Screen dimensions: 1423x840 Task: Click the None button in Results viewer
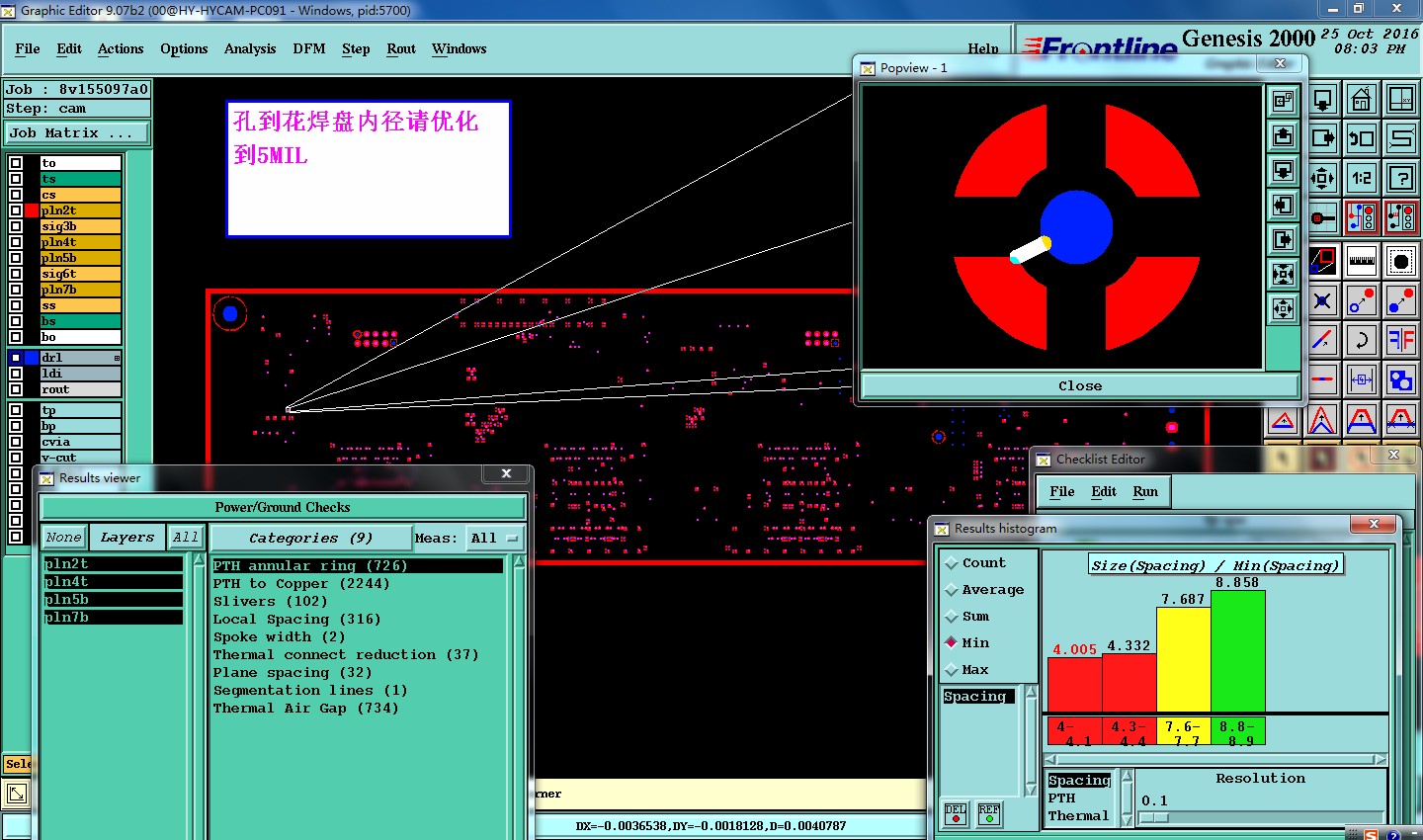64,538
